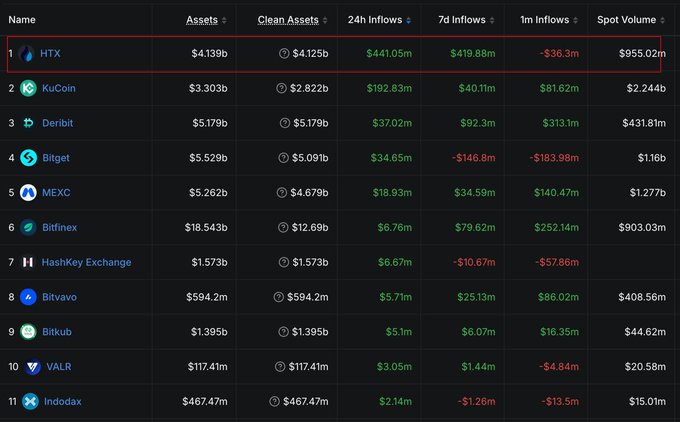Sort table by 7d Inflows arrows
The width and height of the screenshot is (680, 422).
click(492, 20)
